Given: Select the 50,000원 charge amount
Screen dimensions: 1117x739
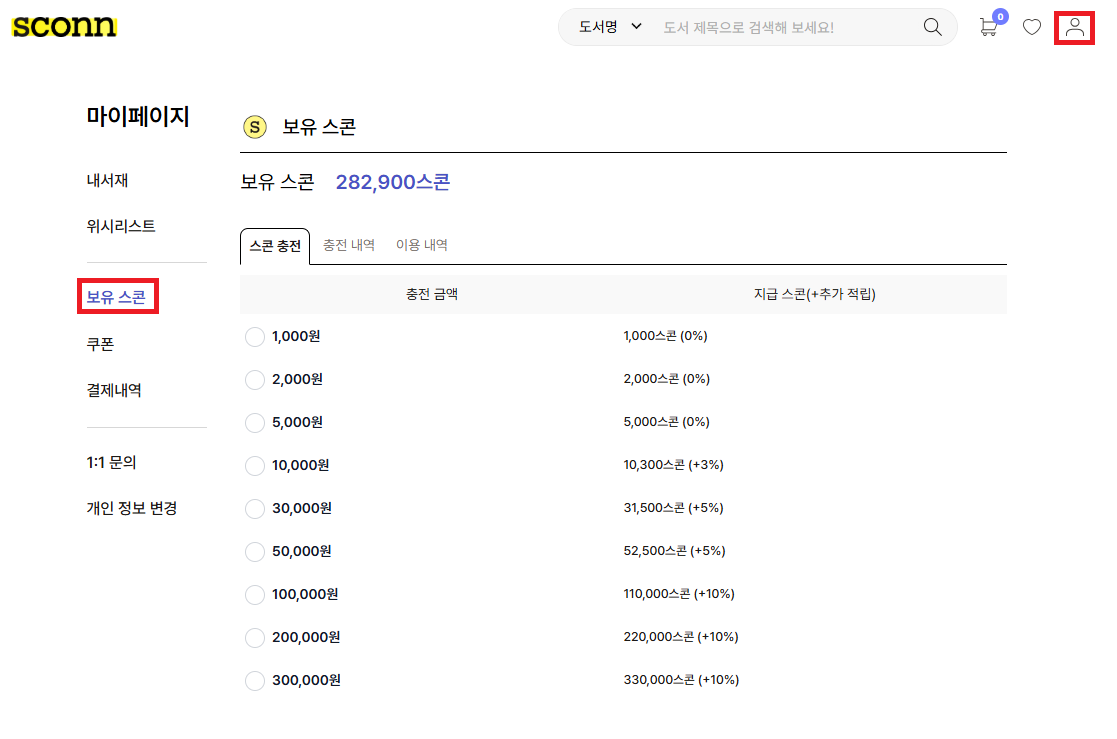Looking at the screenshot, I should (255, 552).
